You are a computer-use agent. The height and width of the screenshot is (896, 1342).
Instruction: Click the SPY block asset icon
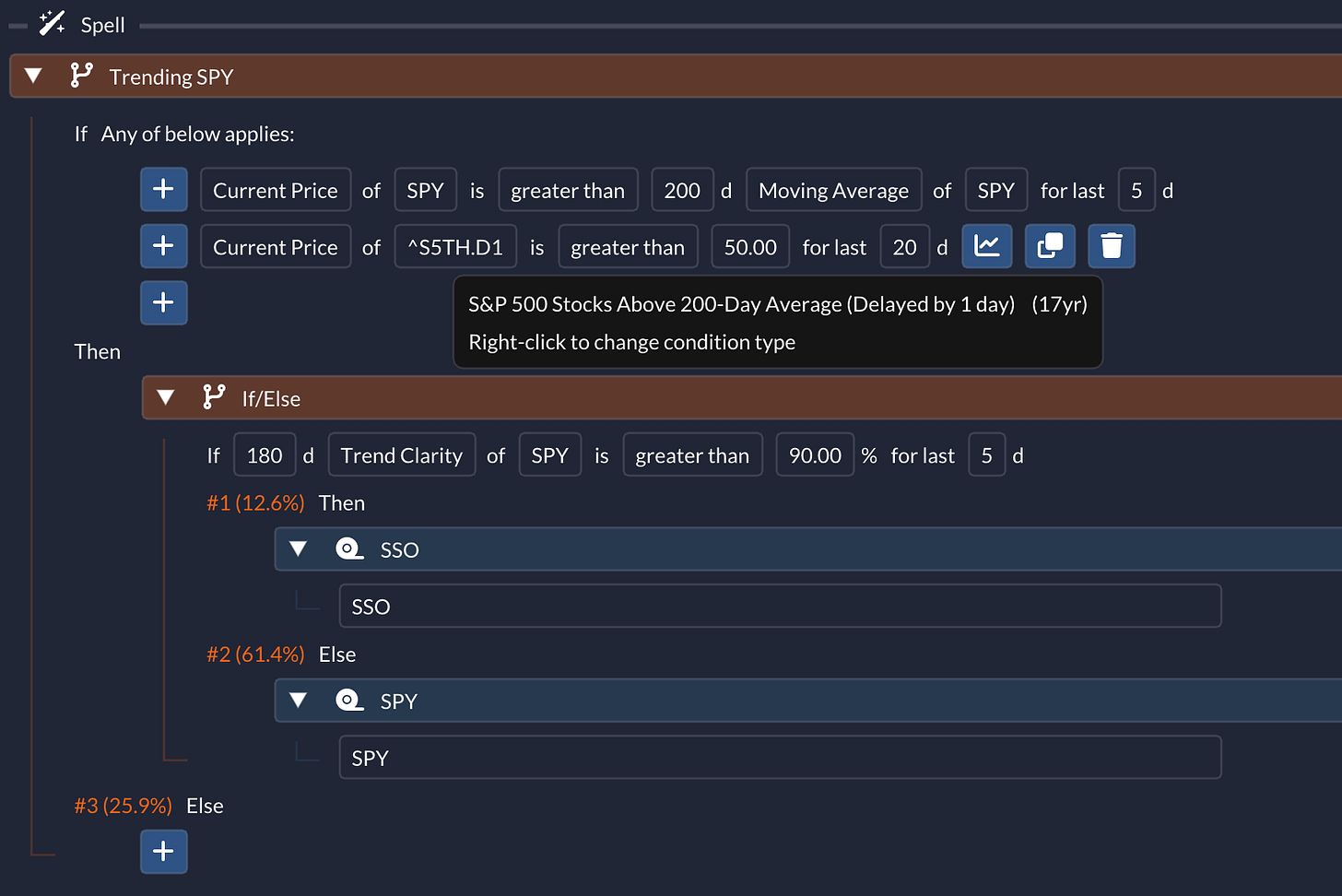point(349,700)
